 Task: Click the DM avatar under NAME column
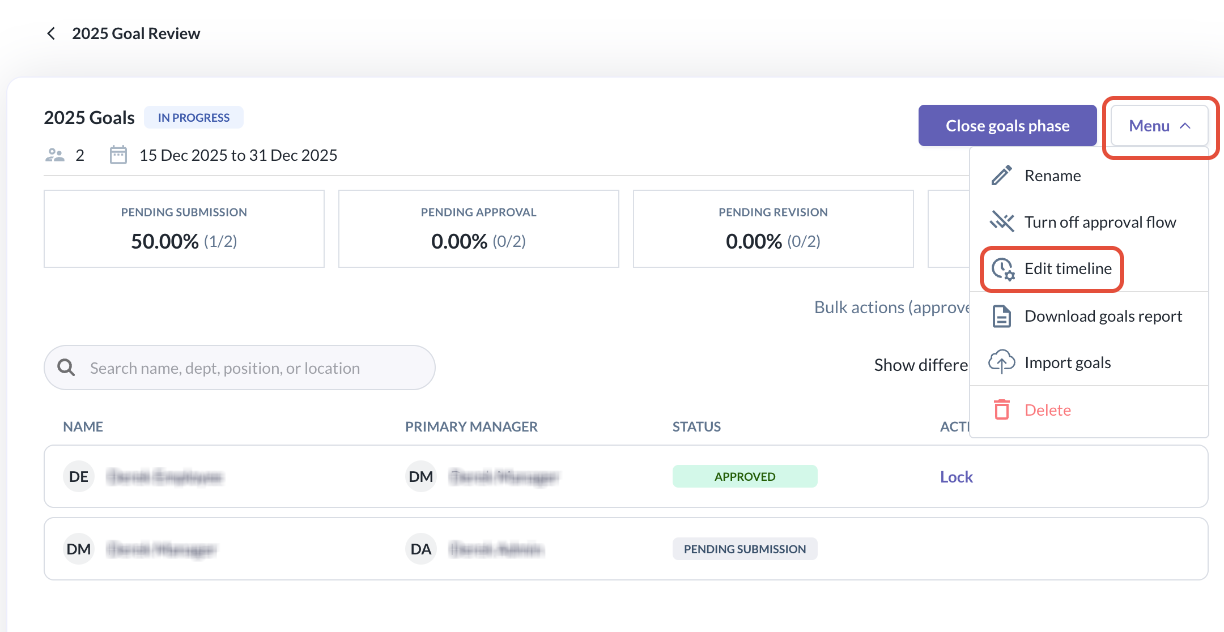(79, 549)
